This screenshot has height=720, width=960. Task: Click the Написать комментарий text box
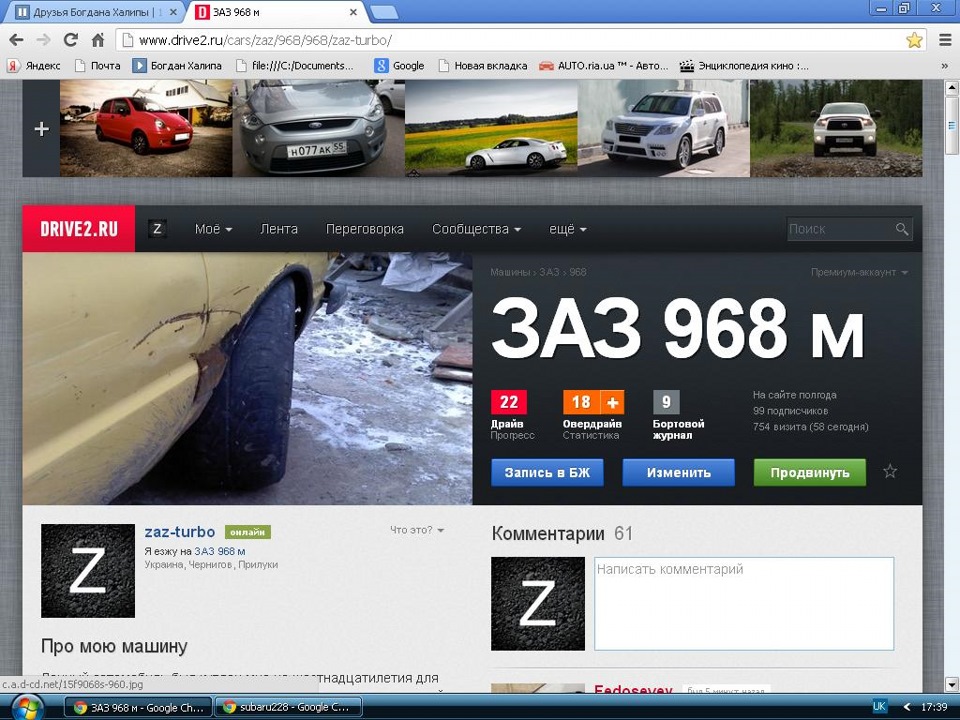(744, 603)
